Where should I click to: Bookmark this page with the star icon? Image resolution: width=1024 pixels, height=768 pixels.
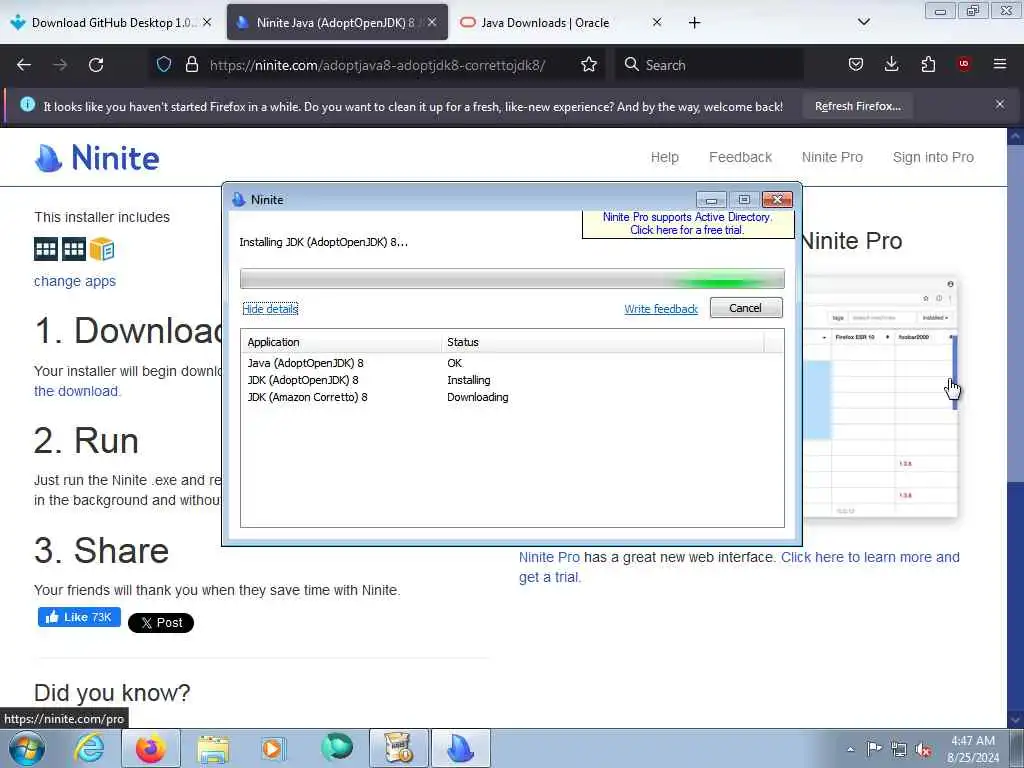click(588, 64)
